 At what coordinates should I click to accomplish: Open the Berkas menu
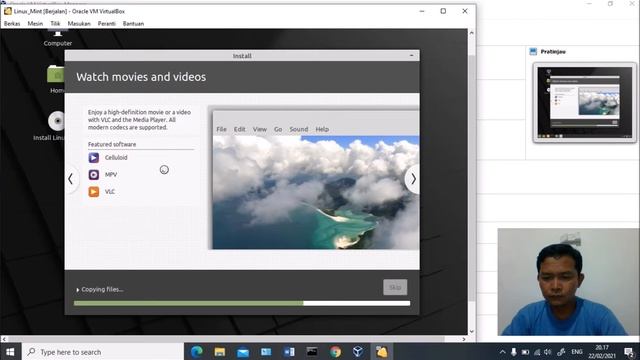coord(12,24)
